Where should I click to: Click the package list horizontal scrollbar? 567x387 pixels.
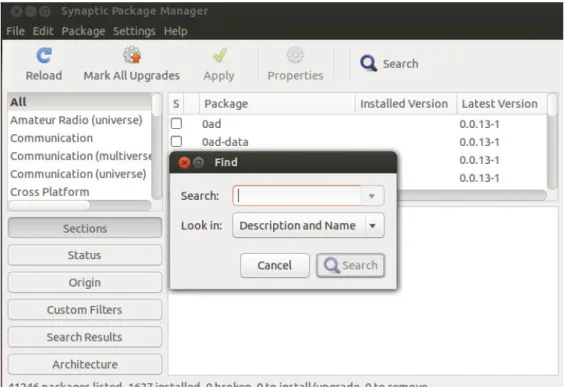coord(471,195)
